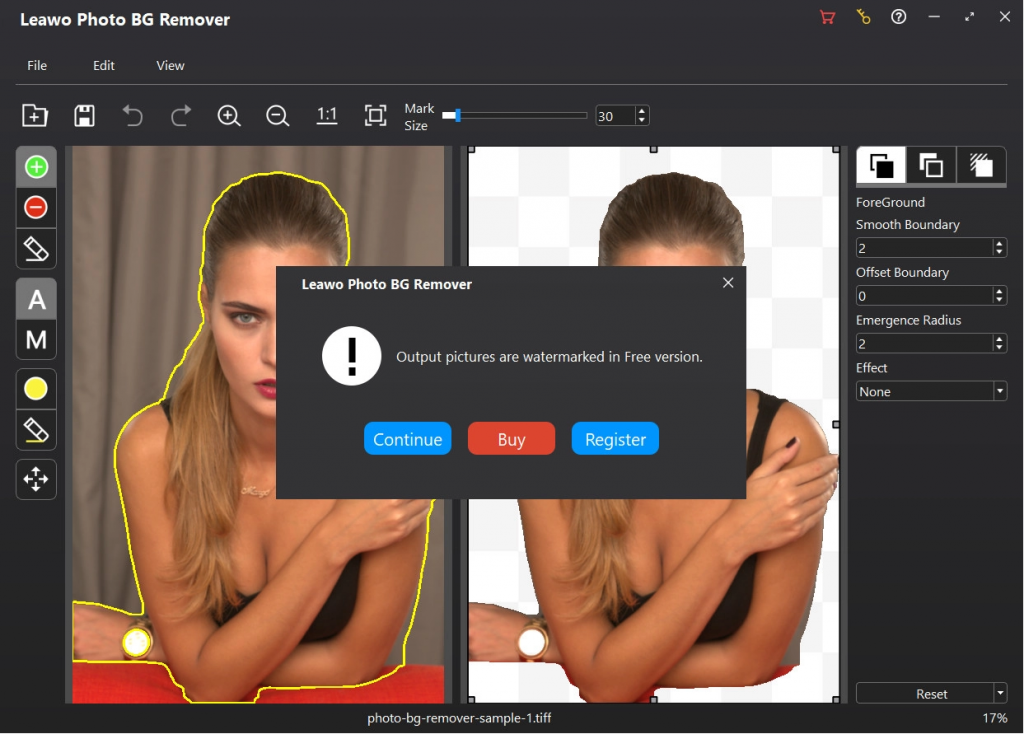Increase Smooth Boundary with its stepper arrow
1024x734 pixels.
point(1000,243)
